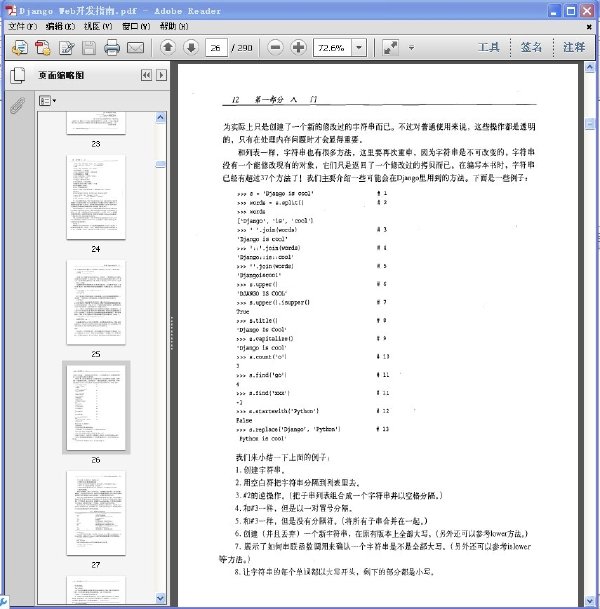This screenshot has width=600, height=609.
Task: Close the document via menu bar X
Action: (589, 27)
